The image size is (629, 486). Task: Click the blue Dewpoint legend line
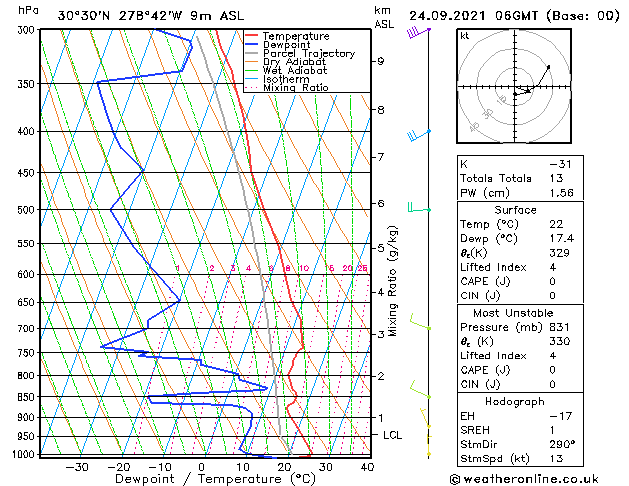click(x=252, y=44)
